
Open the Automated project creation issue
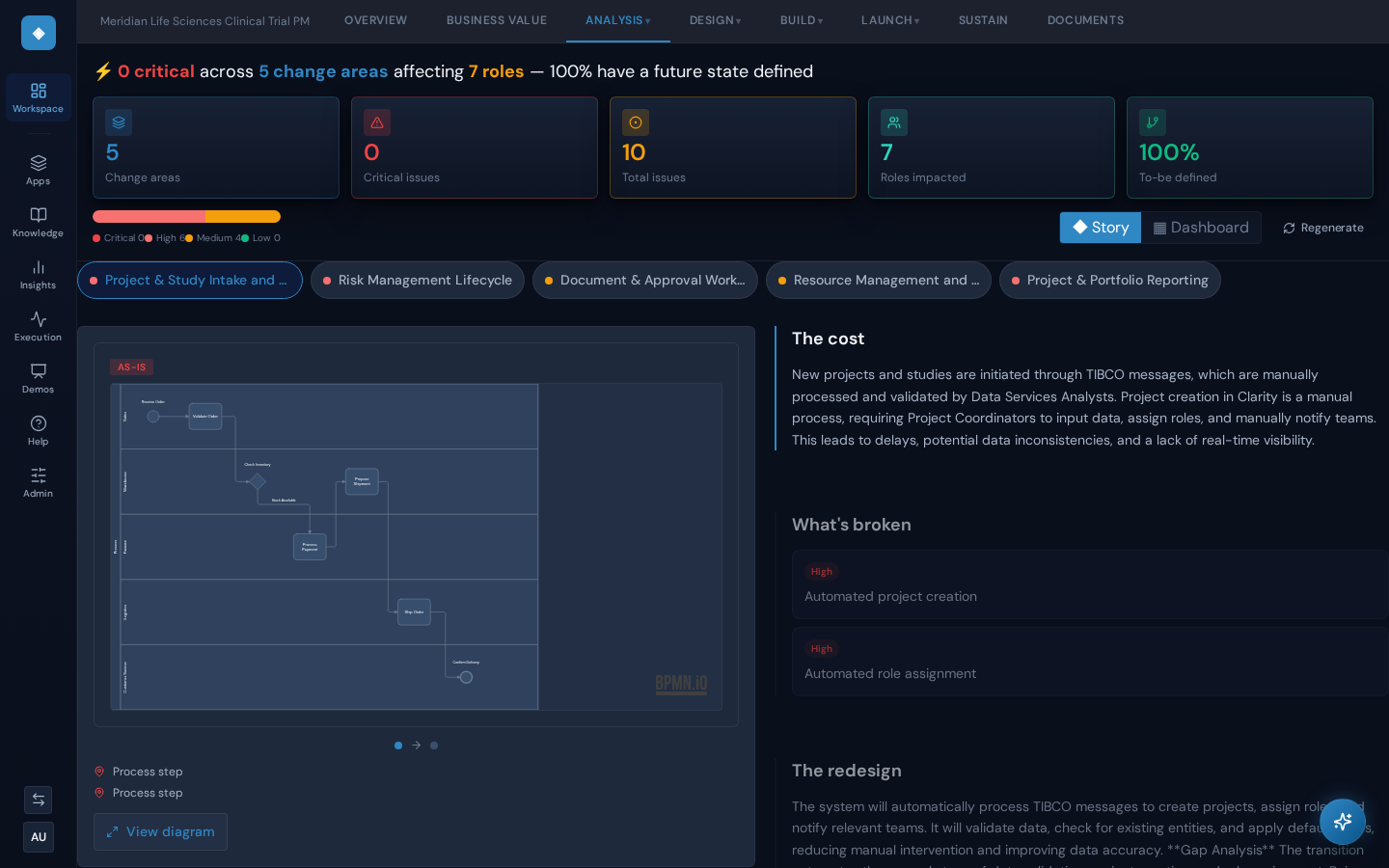coord(1089,584)
